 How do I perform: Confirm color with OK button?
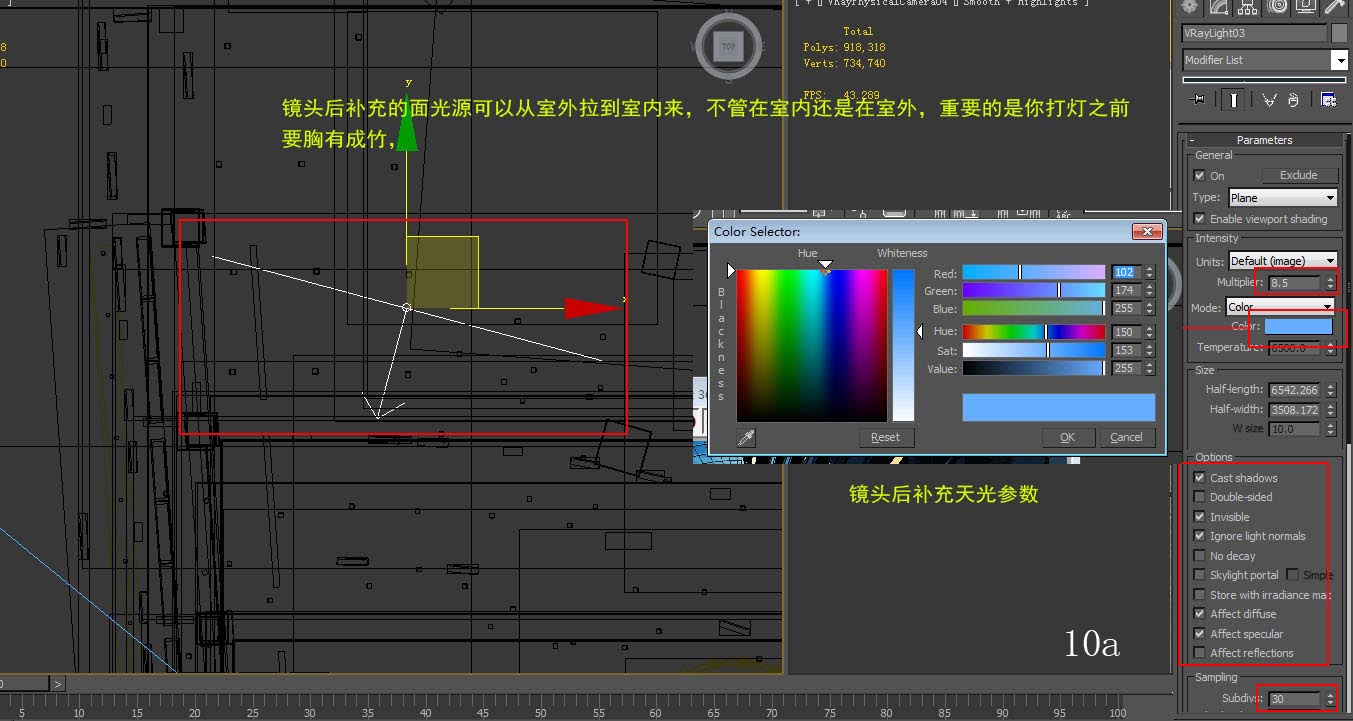(x=1068, y=437)
